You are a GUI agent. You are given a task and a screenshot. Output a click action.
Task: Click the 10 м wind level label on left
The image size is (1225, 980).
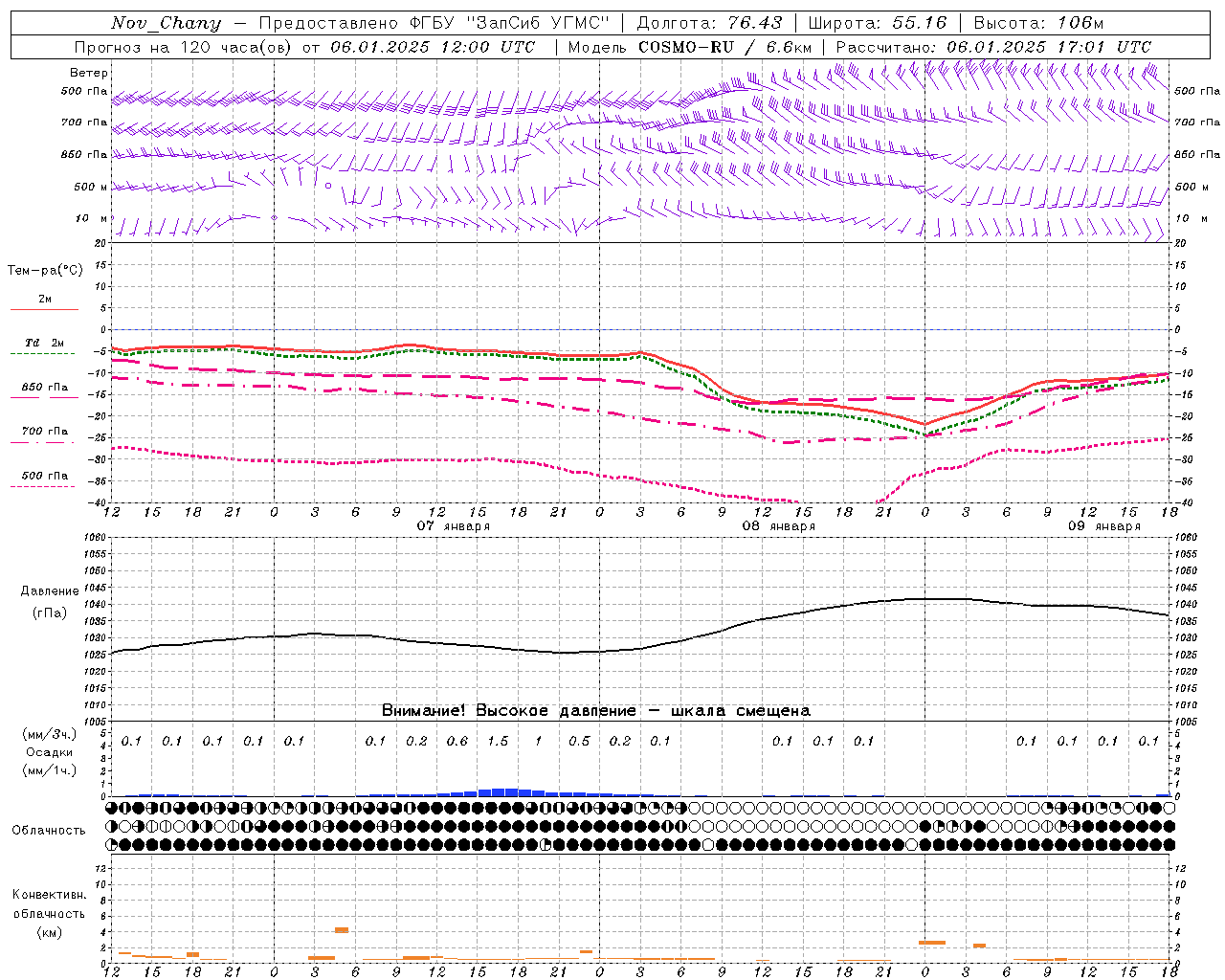pos(92,218)
